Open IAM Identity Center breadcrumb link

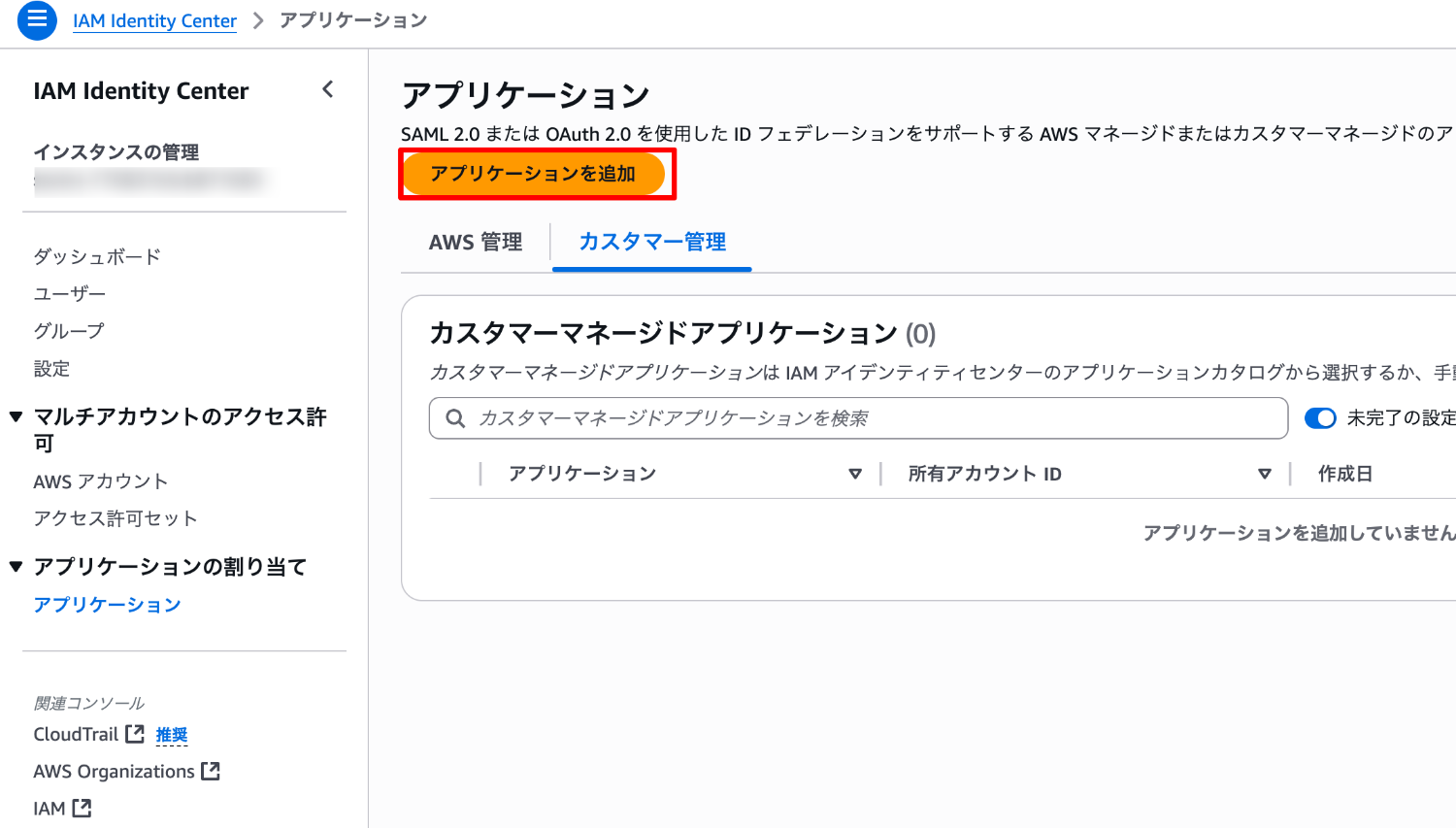154,20
